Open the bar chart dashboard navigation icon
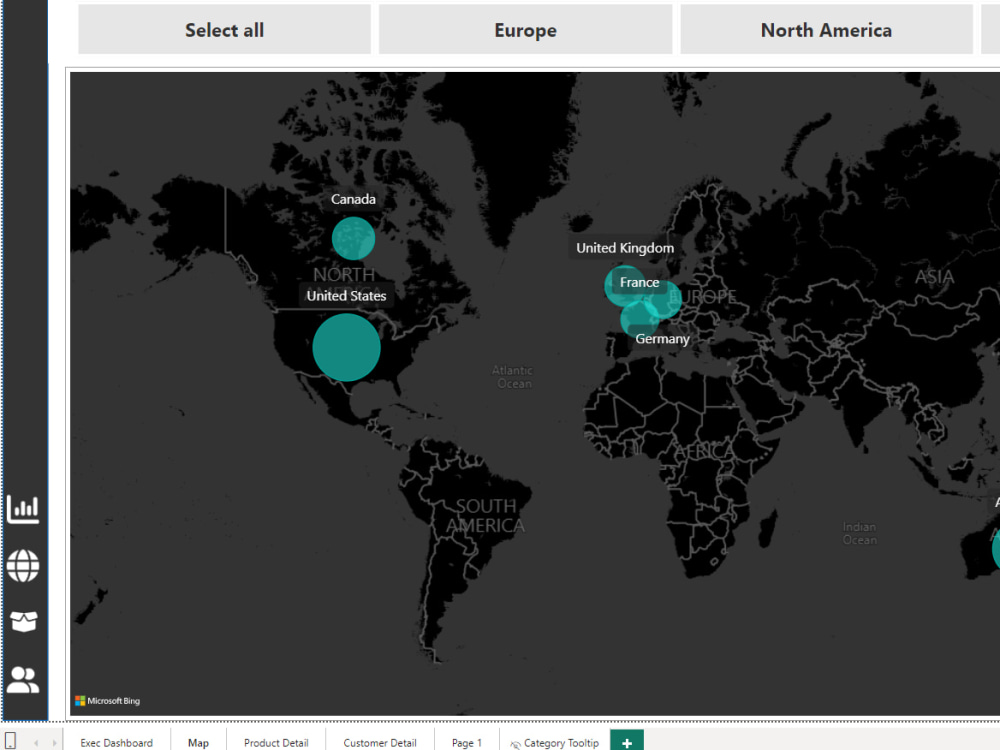Screen dimensions: 1000x750 point(23,509)
